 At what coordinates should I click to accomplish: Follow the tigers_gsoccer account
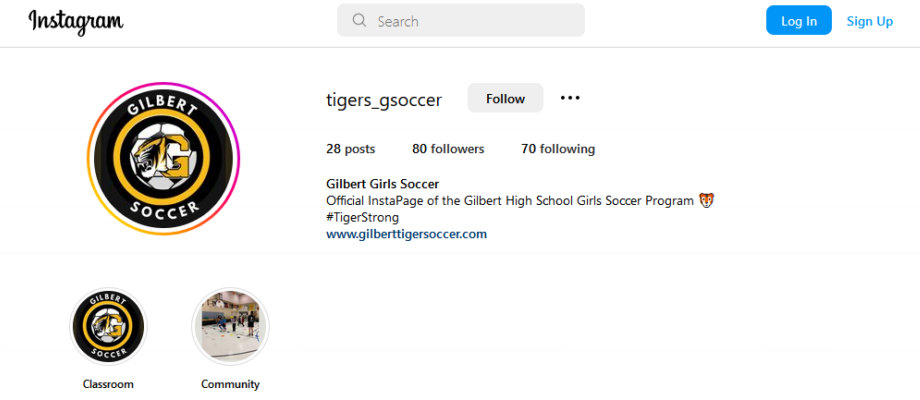[505, 98]
